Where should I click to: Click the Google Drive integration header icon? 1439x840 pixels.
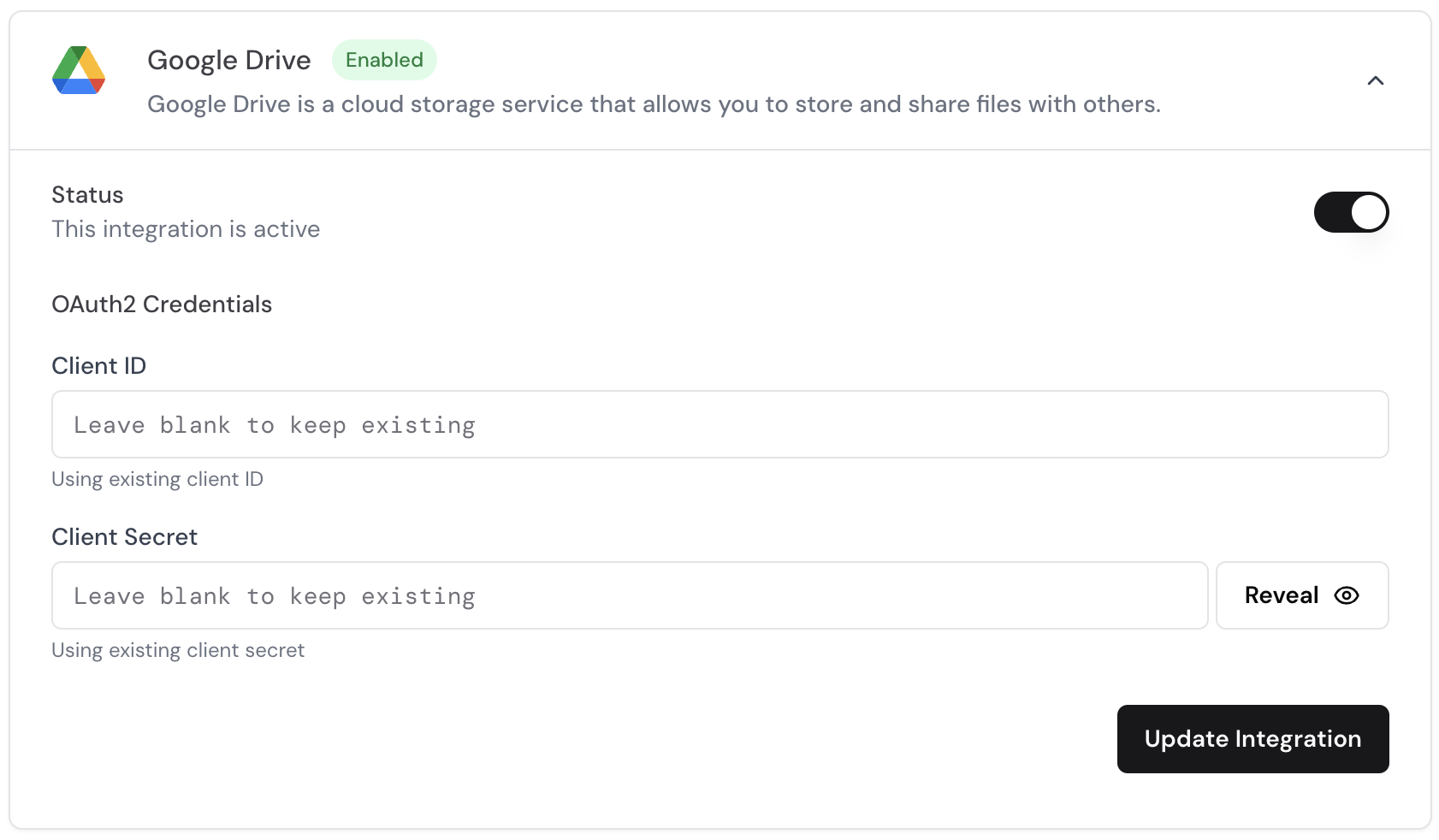[x=79, y=70]
